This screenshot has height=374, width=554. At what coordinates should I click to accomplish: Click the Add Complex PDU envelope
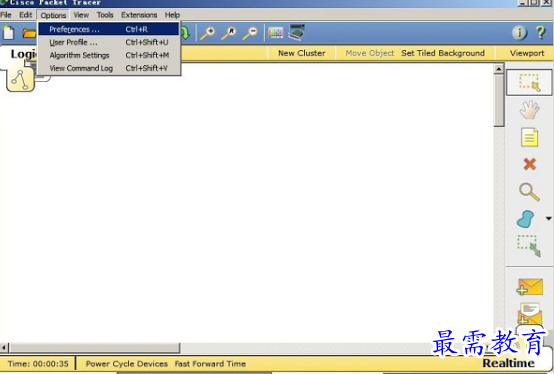(x=529, y=314)
